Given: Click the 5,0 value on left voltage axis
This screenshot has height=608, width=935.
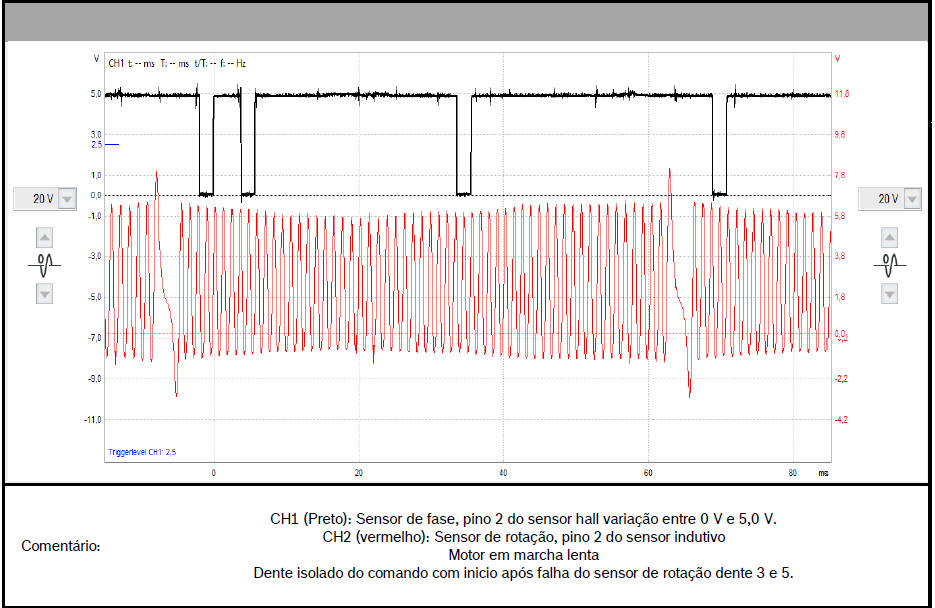Looking at the screenshot, I should tap(97, 94).
